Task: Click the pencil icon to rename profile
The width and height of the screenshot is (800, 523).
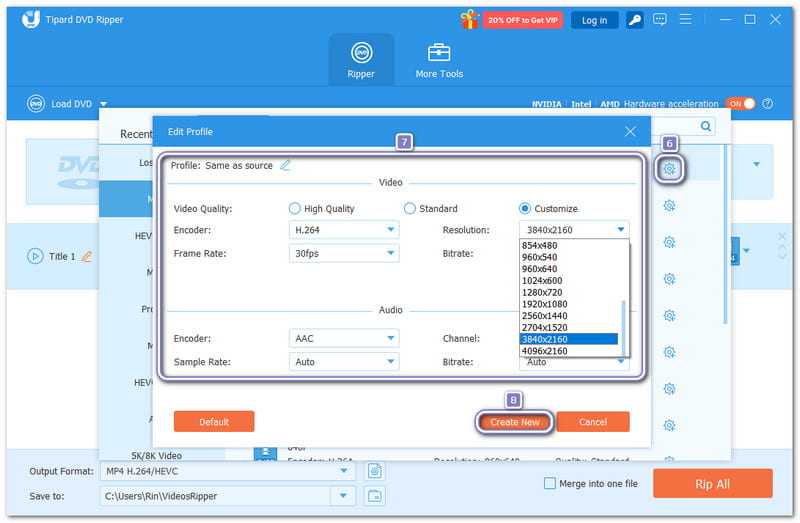Action: 286,165
